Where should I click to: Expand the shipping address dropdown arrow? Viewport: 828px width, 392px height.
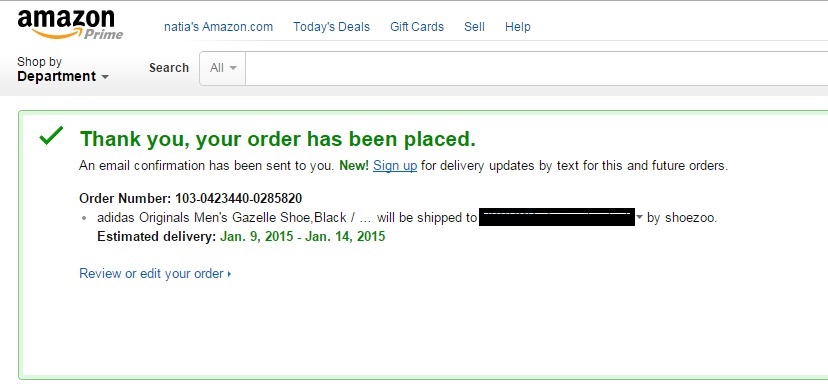click(639, 217)
